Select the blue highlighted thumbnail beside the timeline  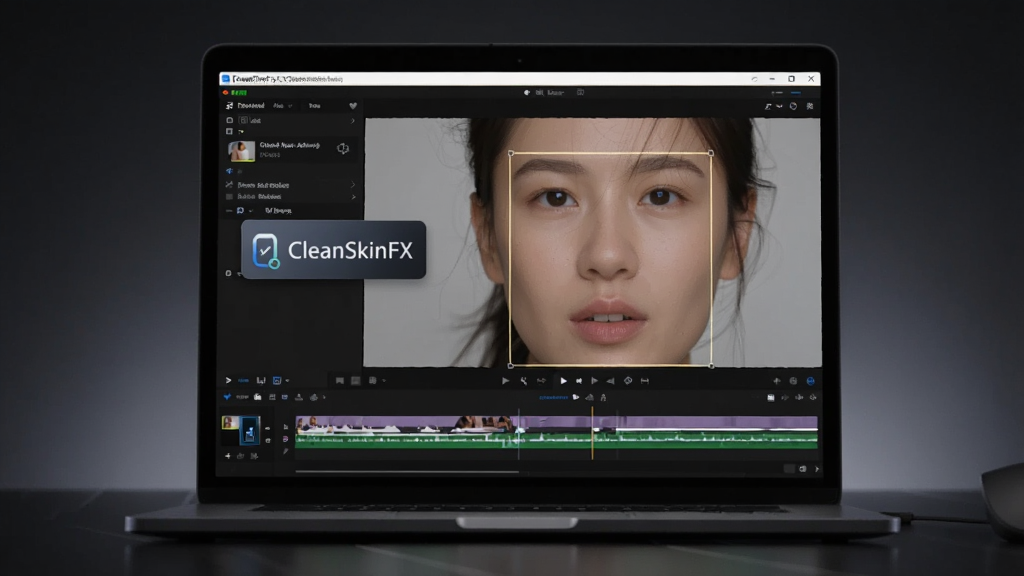pos(249,430)
